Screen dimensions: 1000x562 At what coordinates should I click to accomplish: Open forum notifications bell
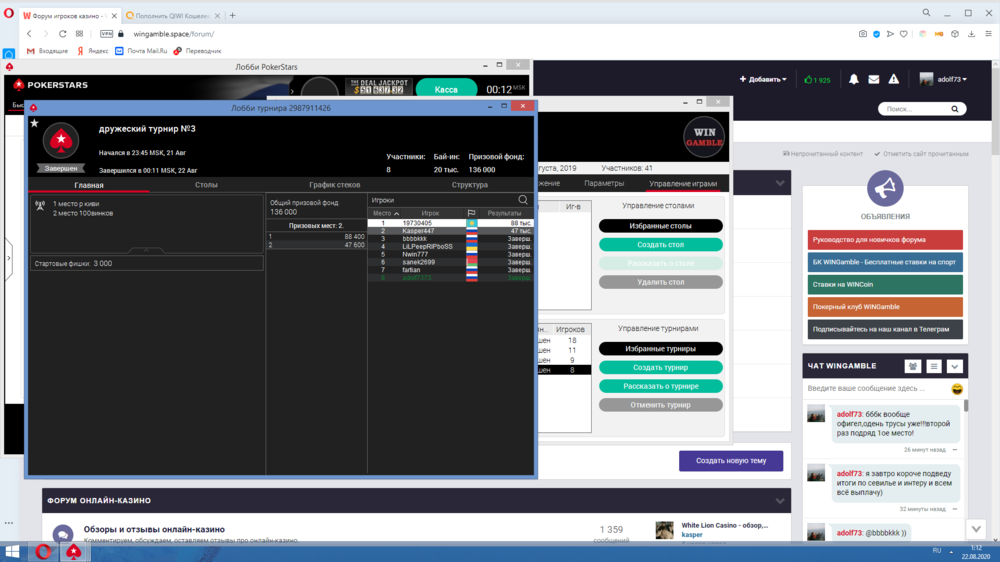click(x=854, y=79)
